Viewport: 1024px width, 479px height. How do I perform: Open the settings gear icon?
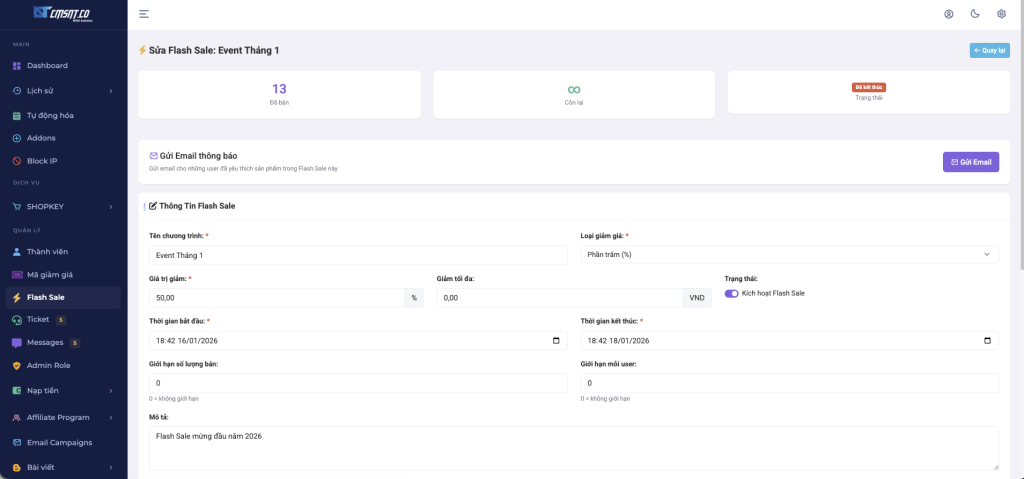click(x=1001, y=14)
